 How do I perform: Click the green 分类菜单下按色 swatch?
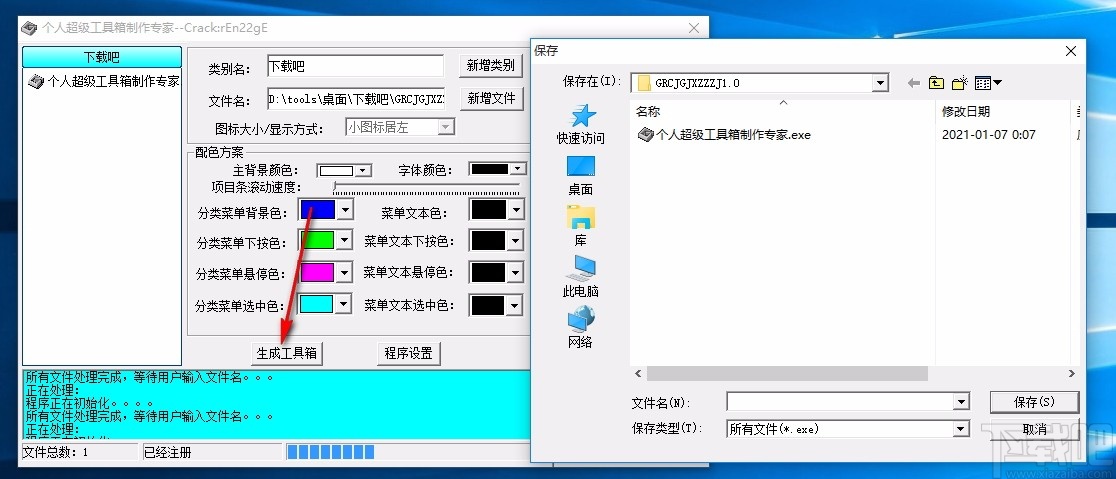click(x=317, y=241)
